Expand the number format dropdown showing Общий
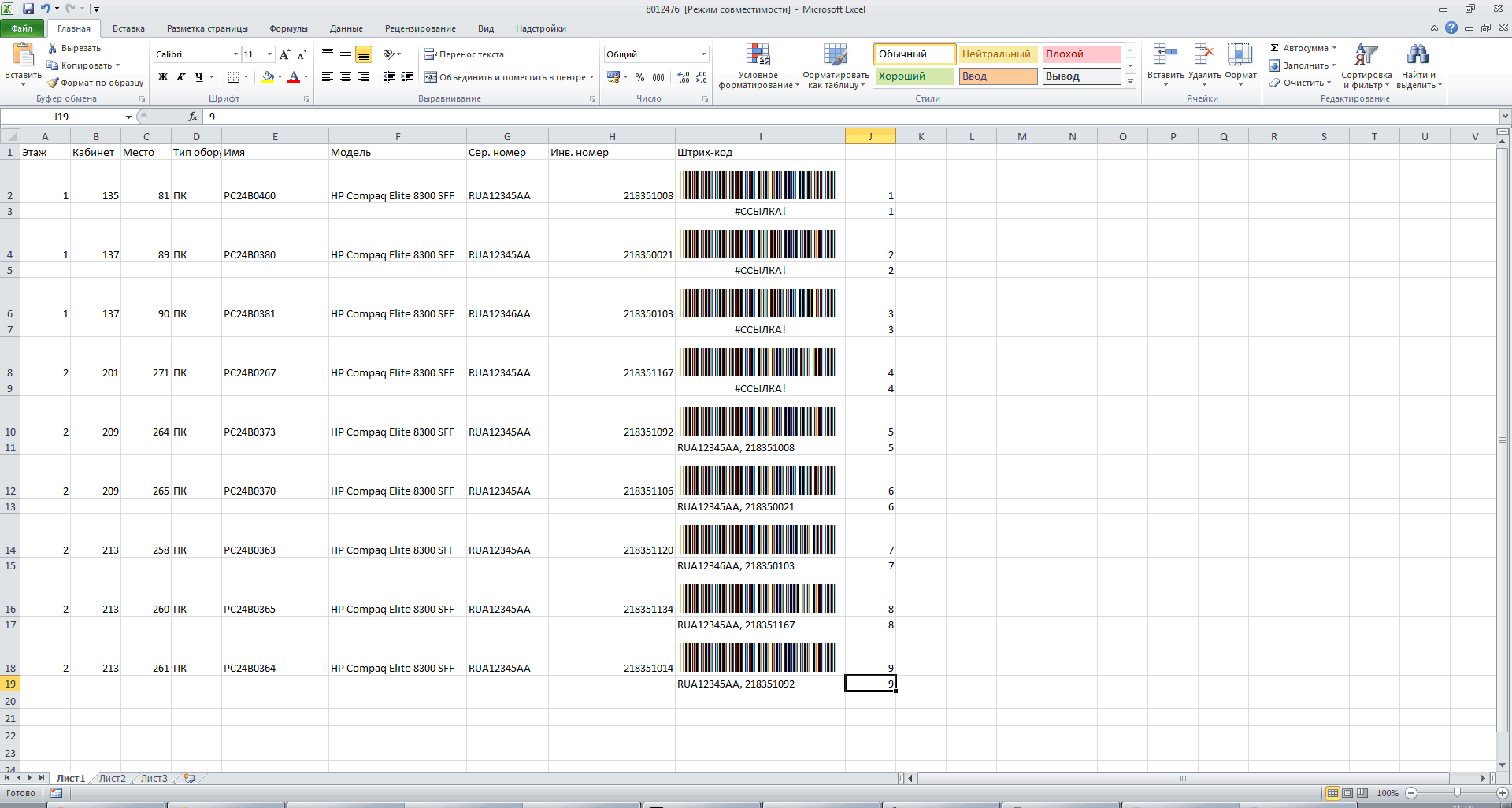The height and width of the screenshot is (808, 1512). [703, 54]
